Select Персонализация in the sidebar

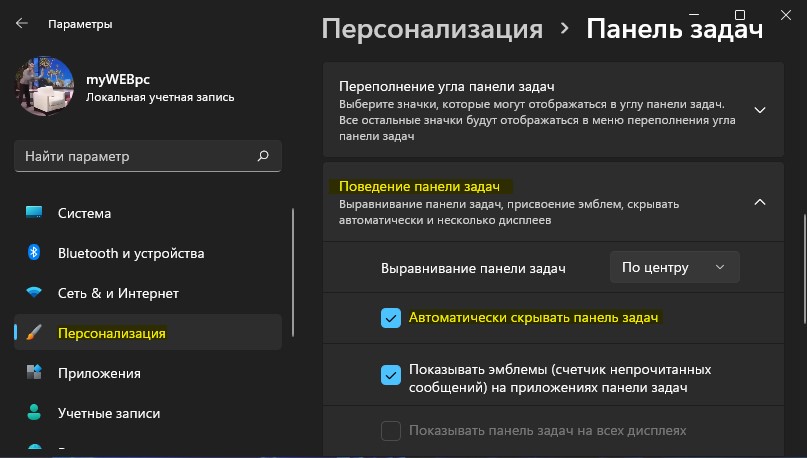(x=148, y=332)
